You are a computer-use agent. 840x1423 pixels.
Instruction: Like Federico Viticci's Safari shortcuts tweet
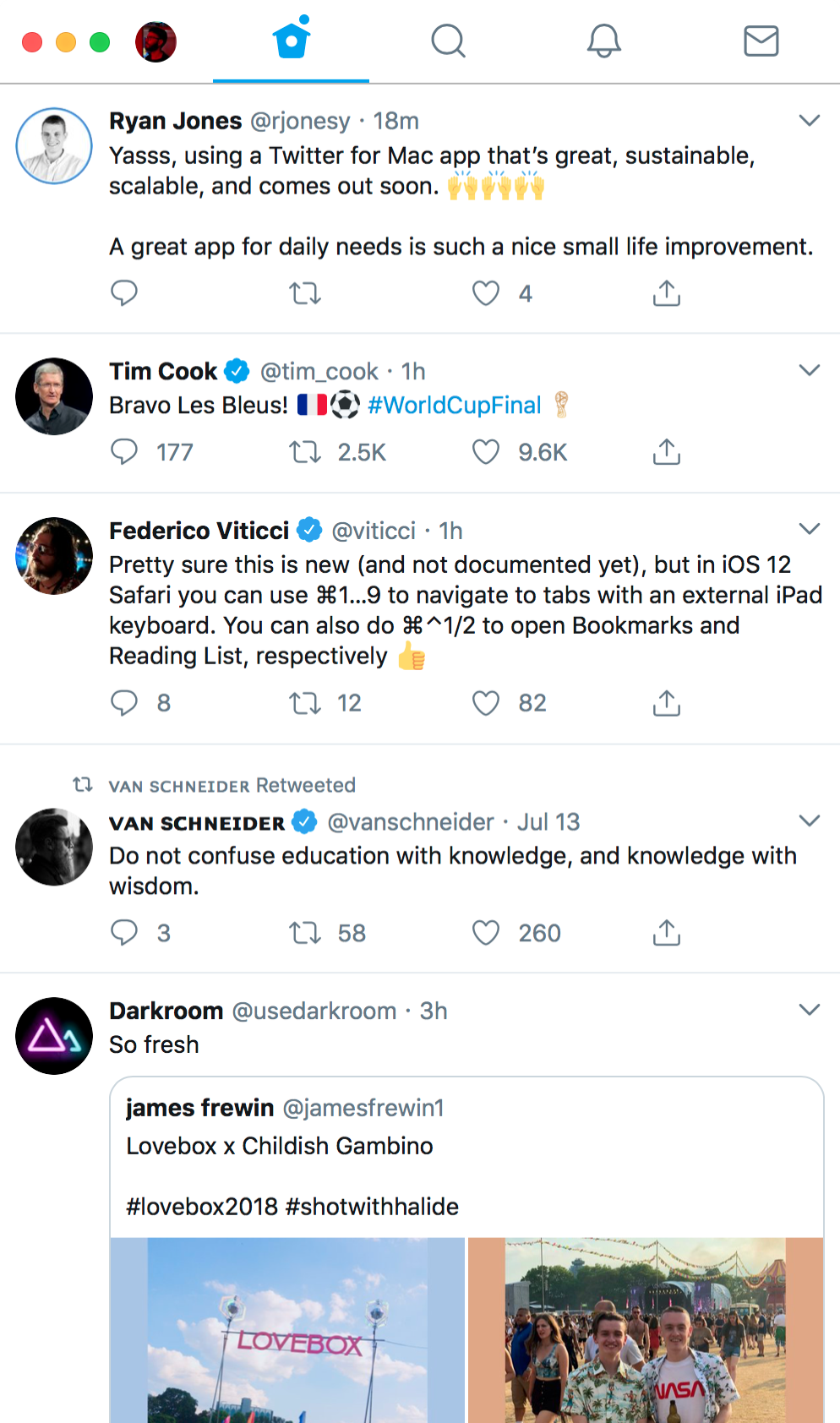point(486,703)
